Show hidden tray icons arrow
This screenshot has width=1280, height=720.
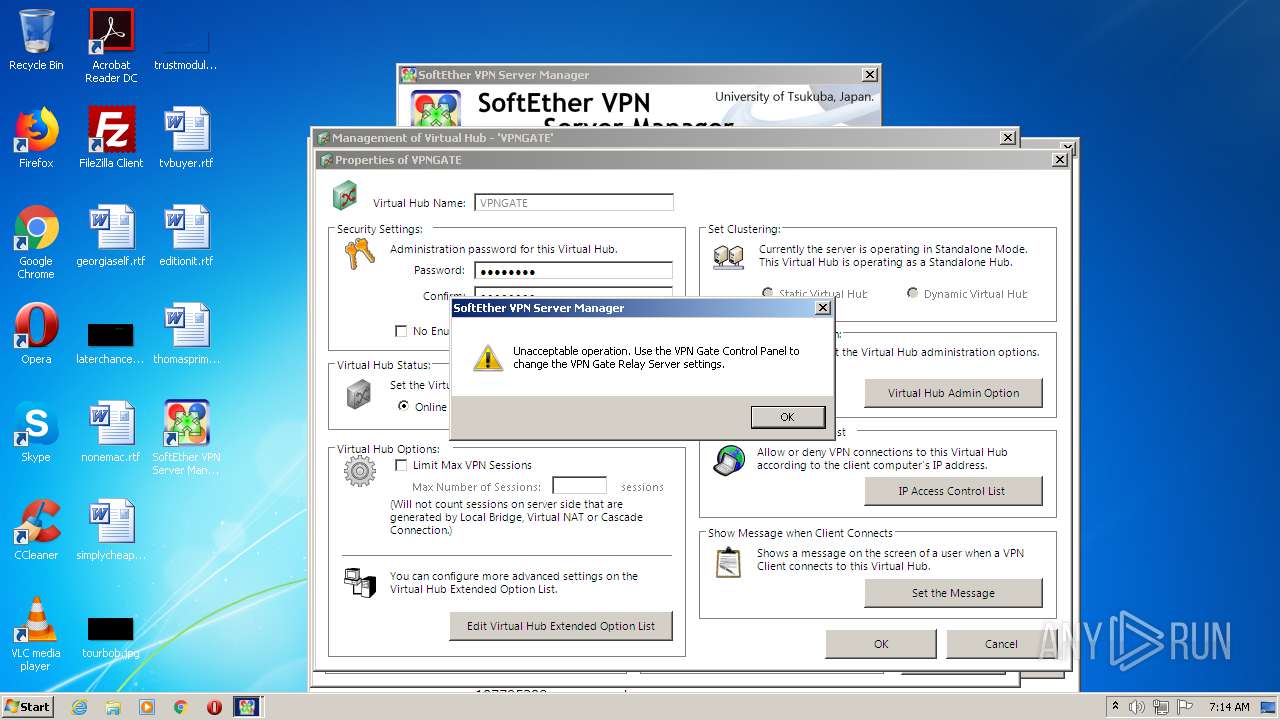1115,707
